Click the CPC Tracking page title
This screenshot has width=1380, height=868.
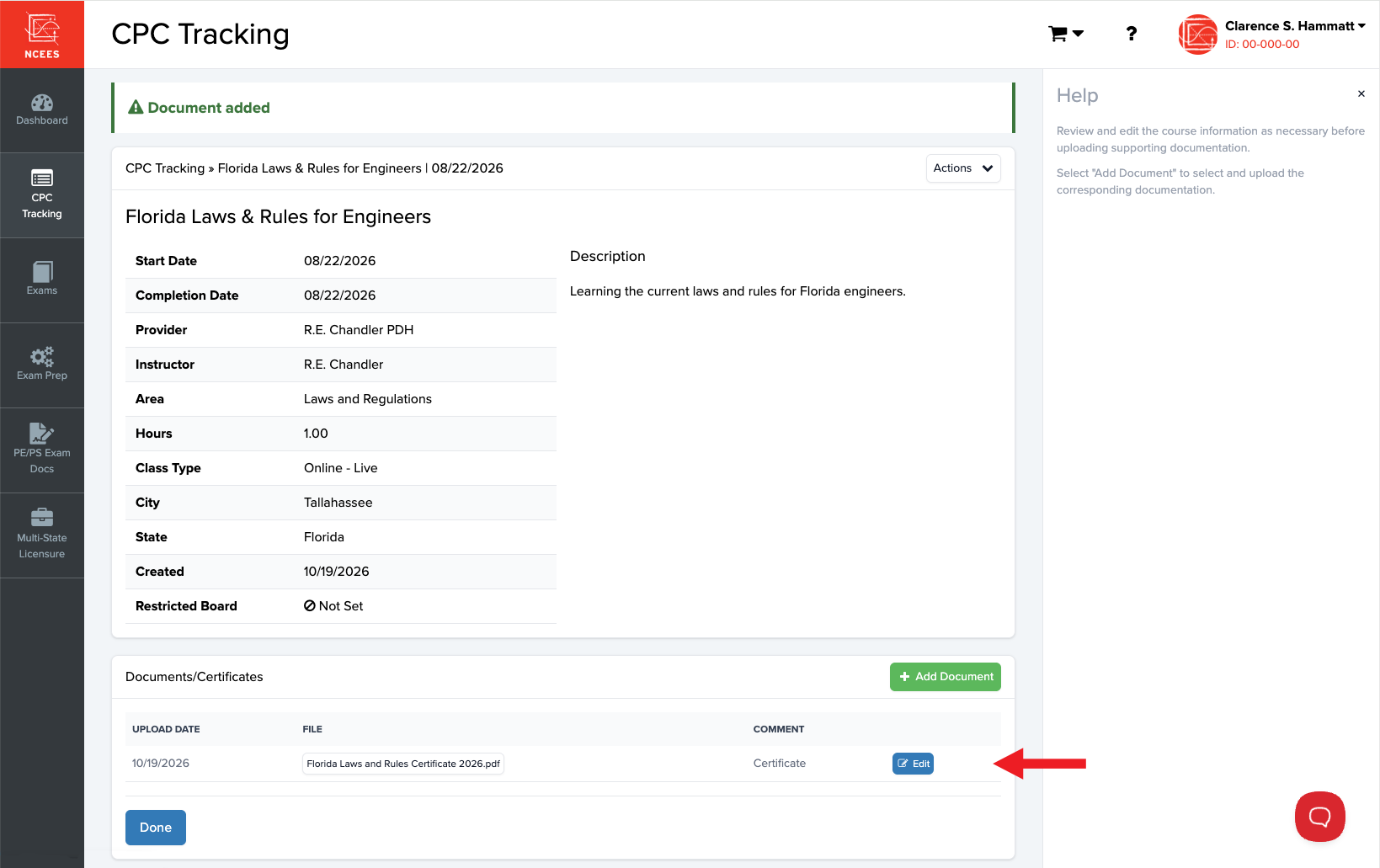coord(200,34)
